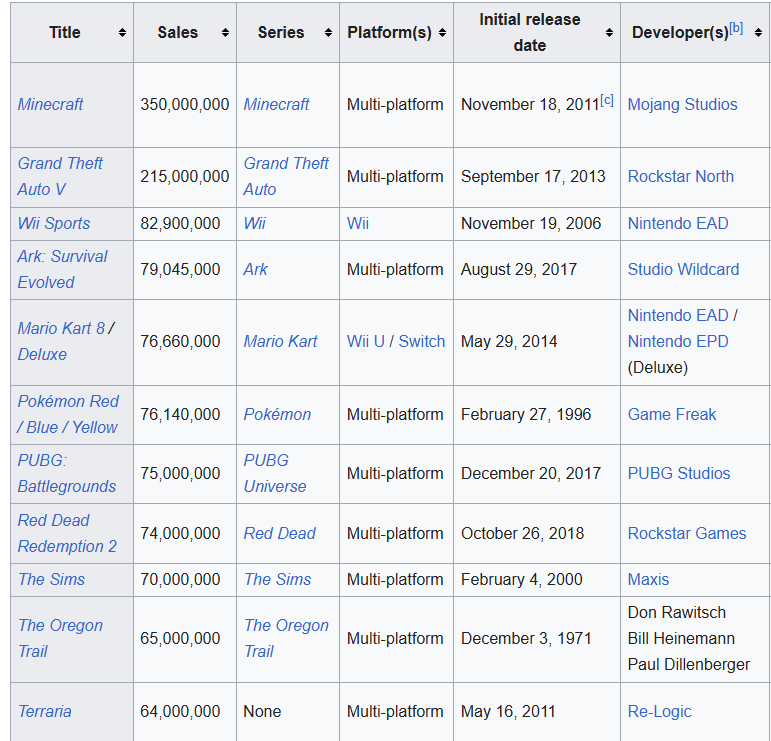The height and width of the screenshot is (741, 771).
Task: Open Red Dead Redemption 2 title link
Action: [x=67, y=534]
